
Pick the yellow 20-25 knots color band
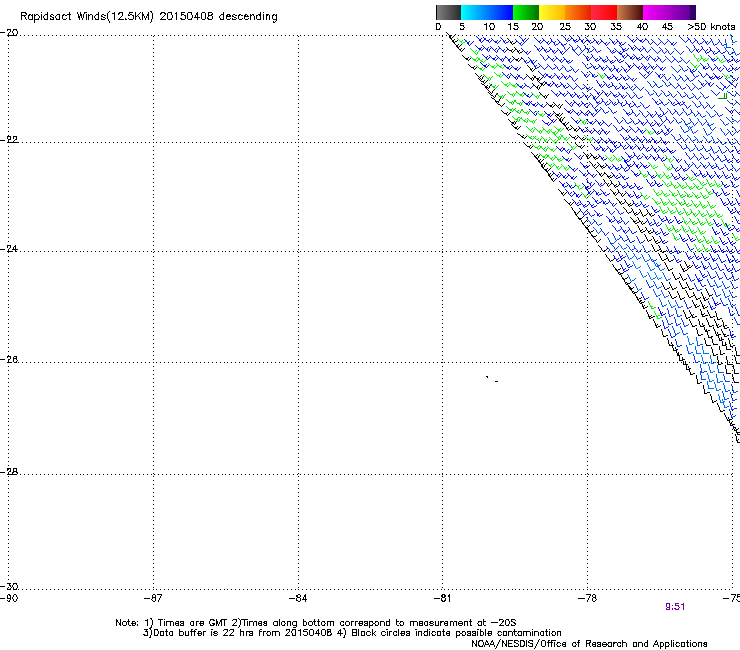(x=552, y=12)
